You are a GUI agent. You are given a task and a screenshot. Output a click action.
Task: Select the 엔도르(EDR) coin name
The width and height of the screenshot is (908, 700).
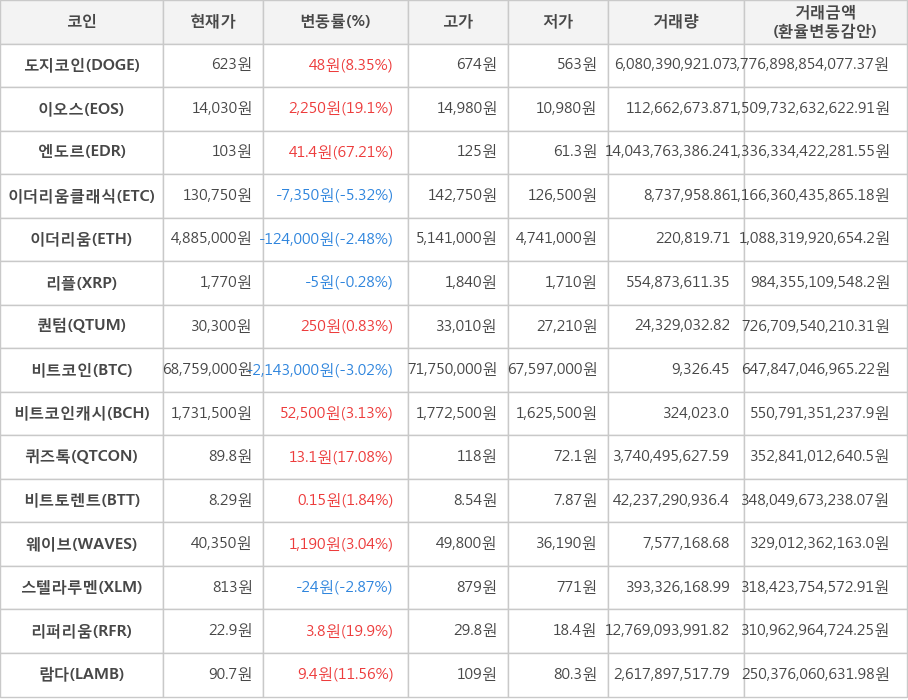[x=82, y=152]
